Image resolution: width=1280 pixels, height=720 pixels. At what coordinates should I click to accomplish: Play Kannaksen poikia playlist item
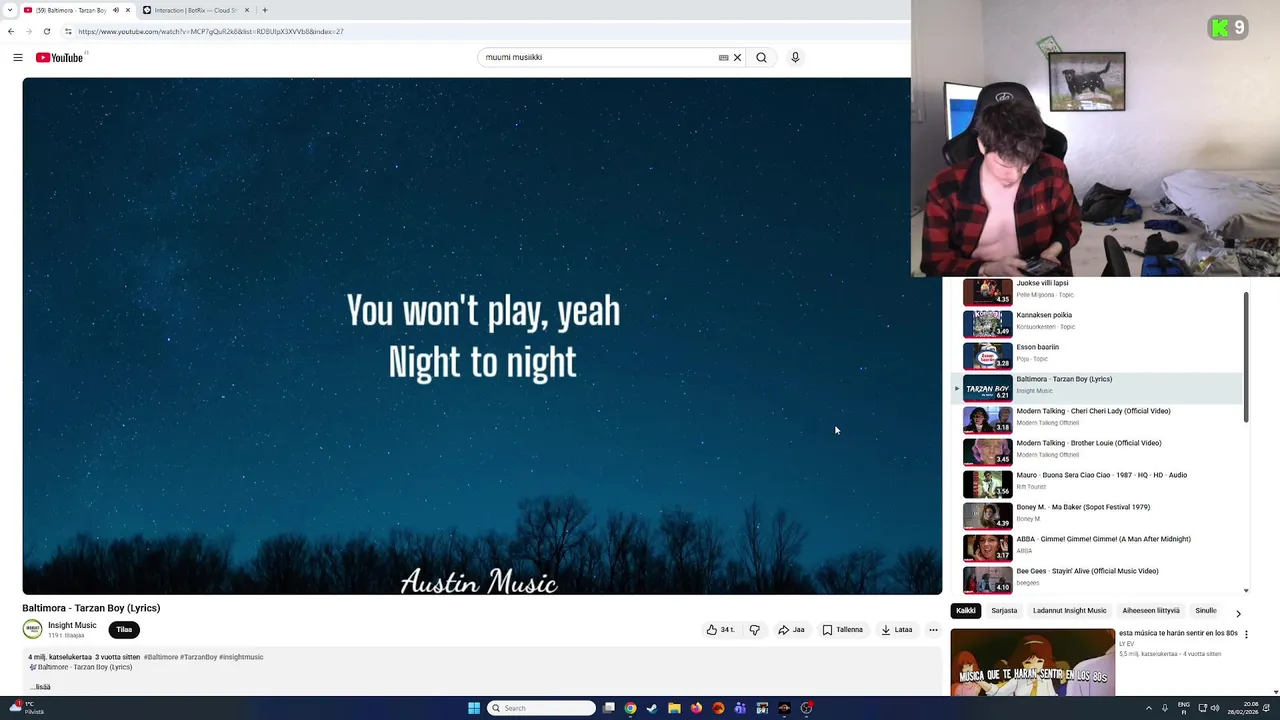[1097, 323]
